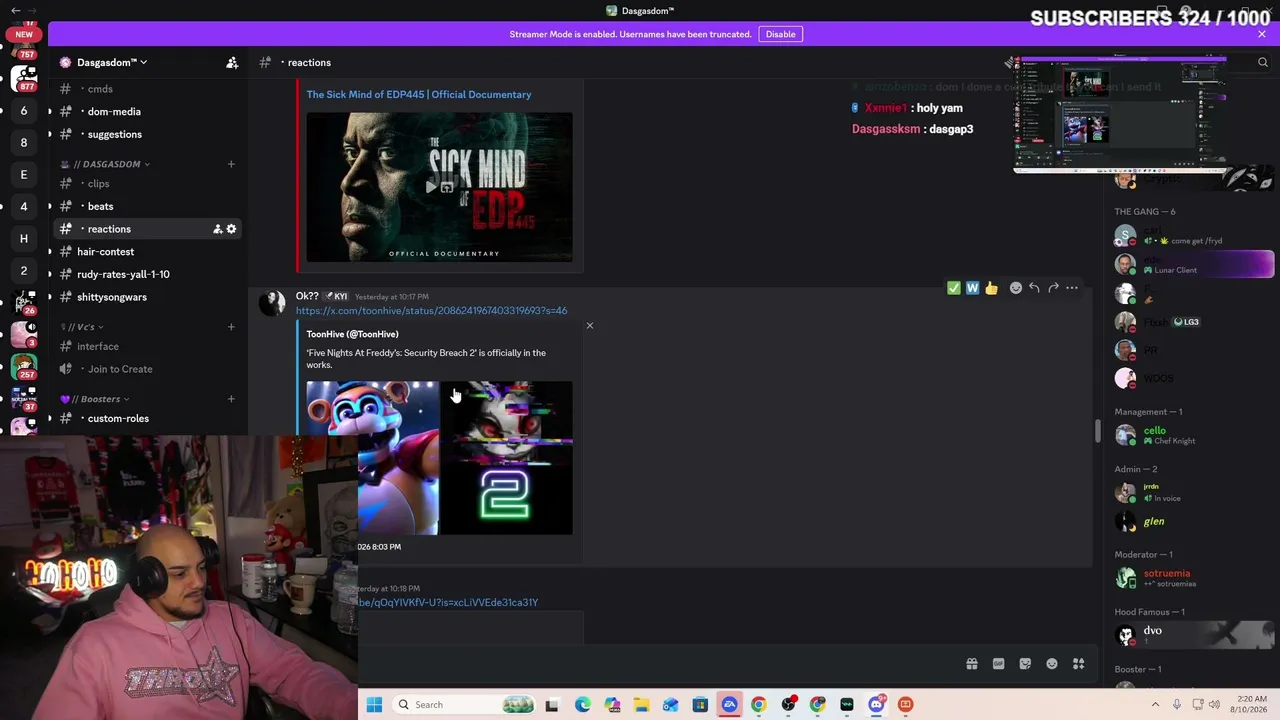Select the server labeled E

pos(24,174)
